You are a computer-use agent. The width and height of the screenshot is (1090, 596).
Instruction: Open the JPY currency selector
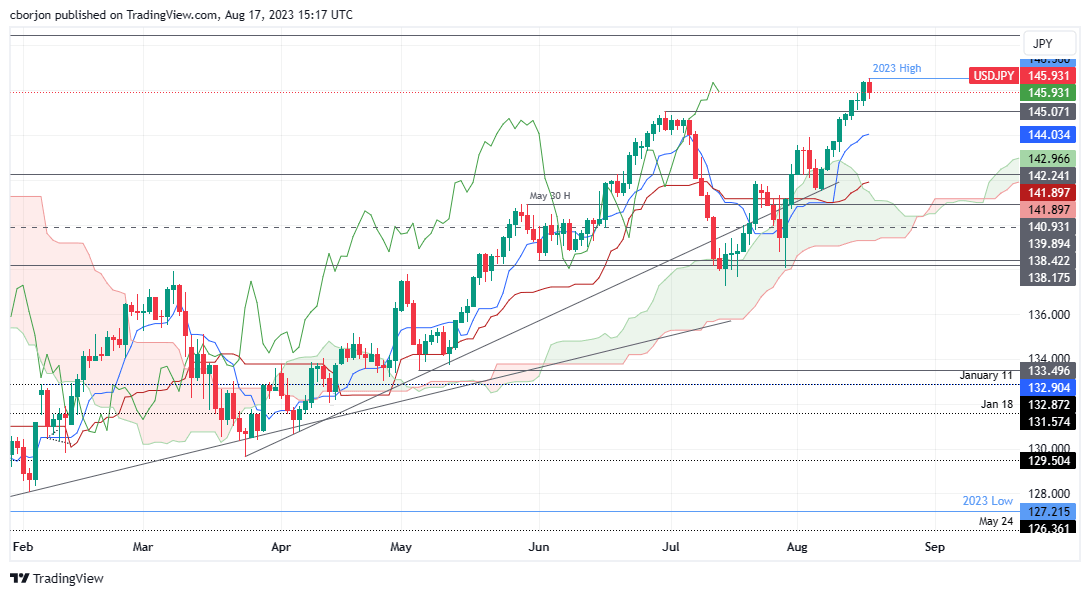click(x=1048, y=43)
